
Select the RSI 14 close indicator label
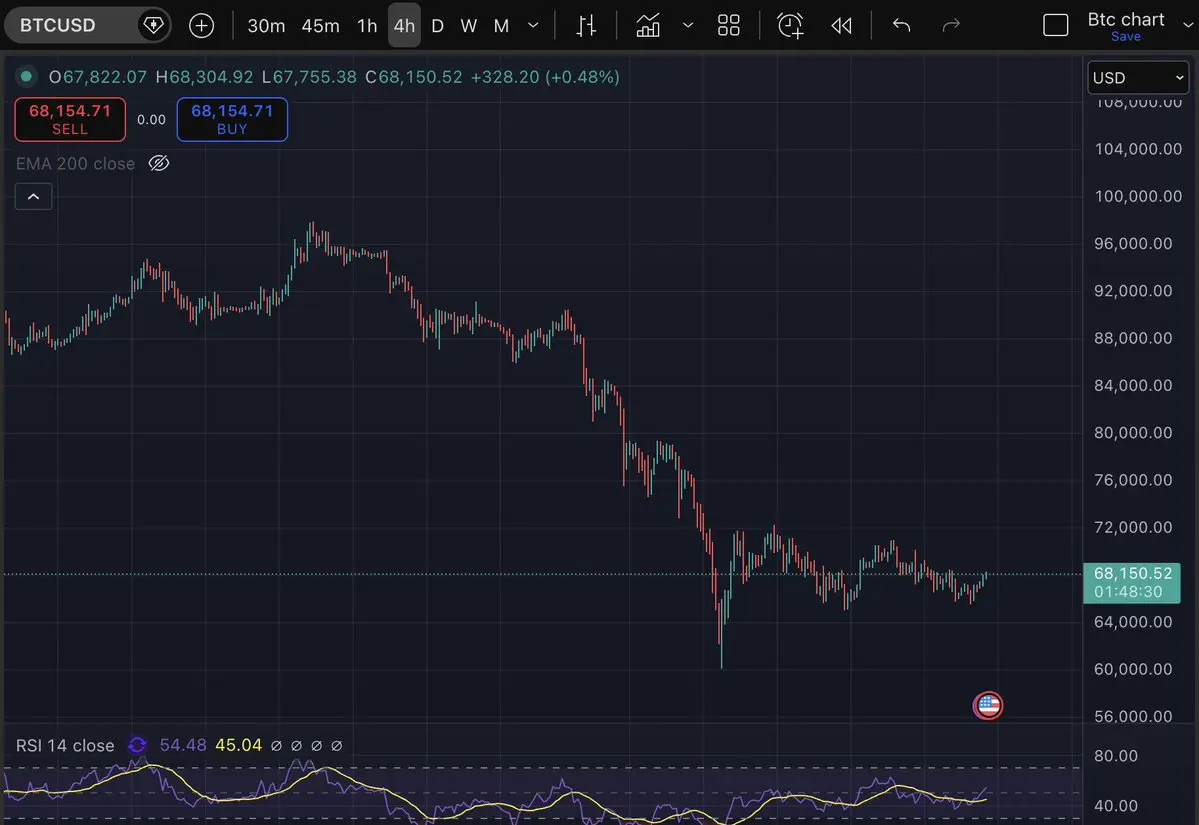click(x=65, y=745)
